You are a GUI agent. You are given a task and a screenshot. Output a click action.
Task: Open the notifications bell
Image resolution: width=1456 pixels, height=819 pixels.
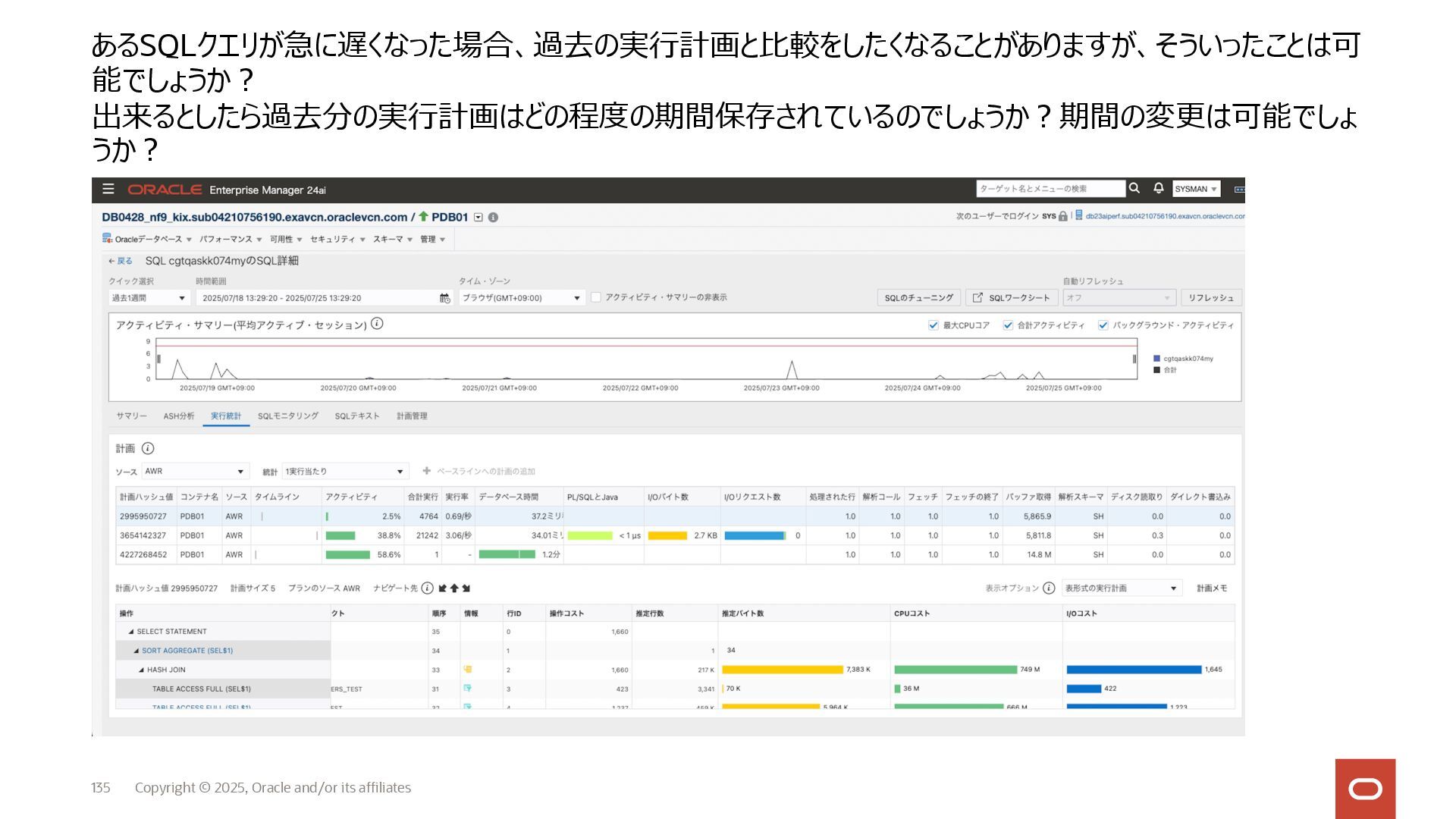point(1158,188)
